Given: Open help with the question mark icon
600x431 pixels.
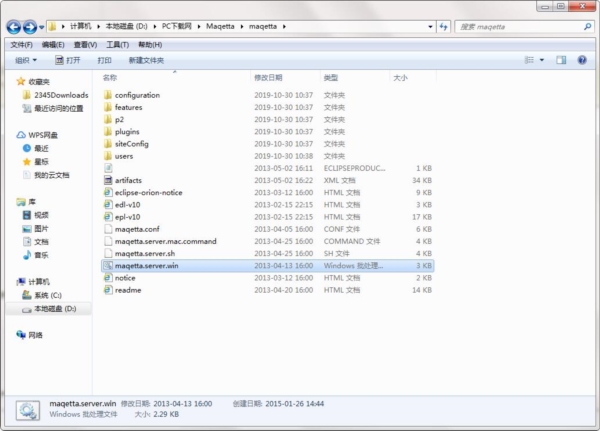Looking at the screenshot, I should click(x=582, y=60).
